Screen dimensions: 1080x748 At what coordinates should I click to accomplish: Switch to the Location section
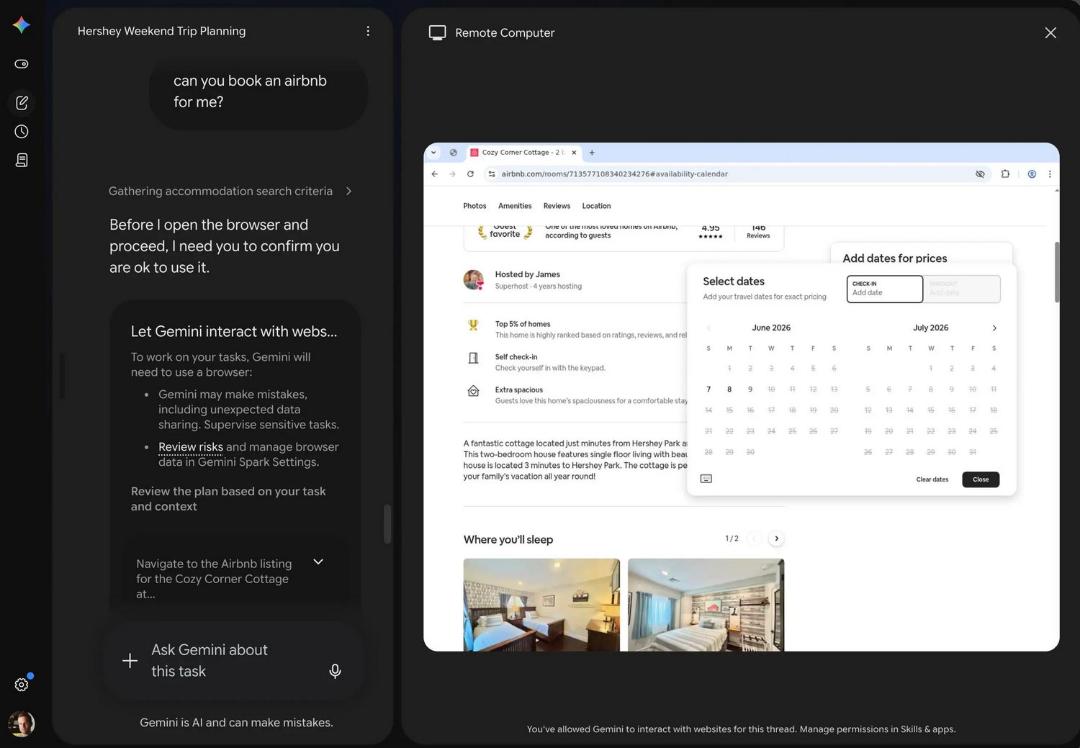(596, 206)
